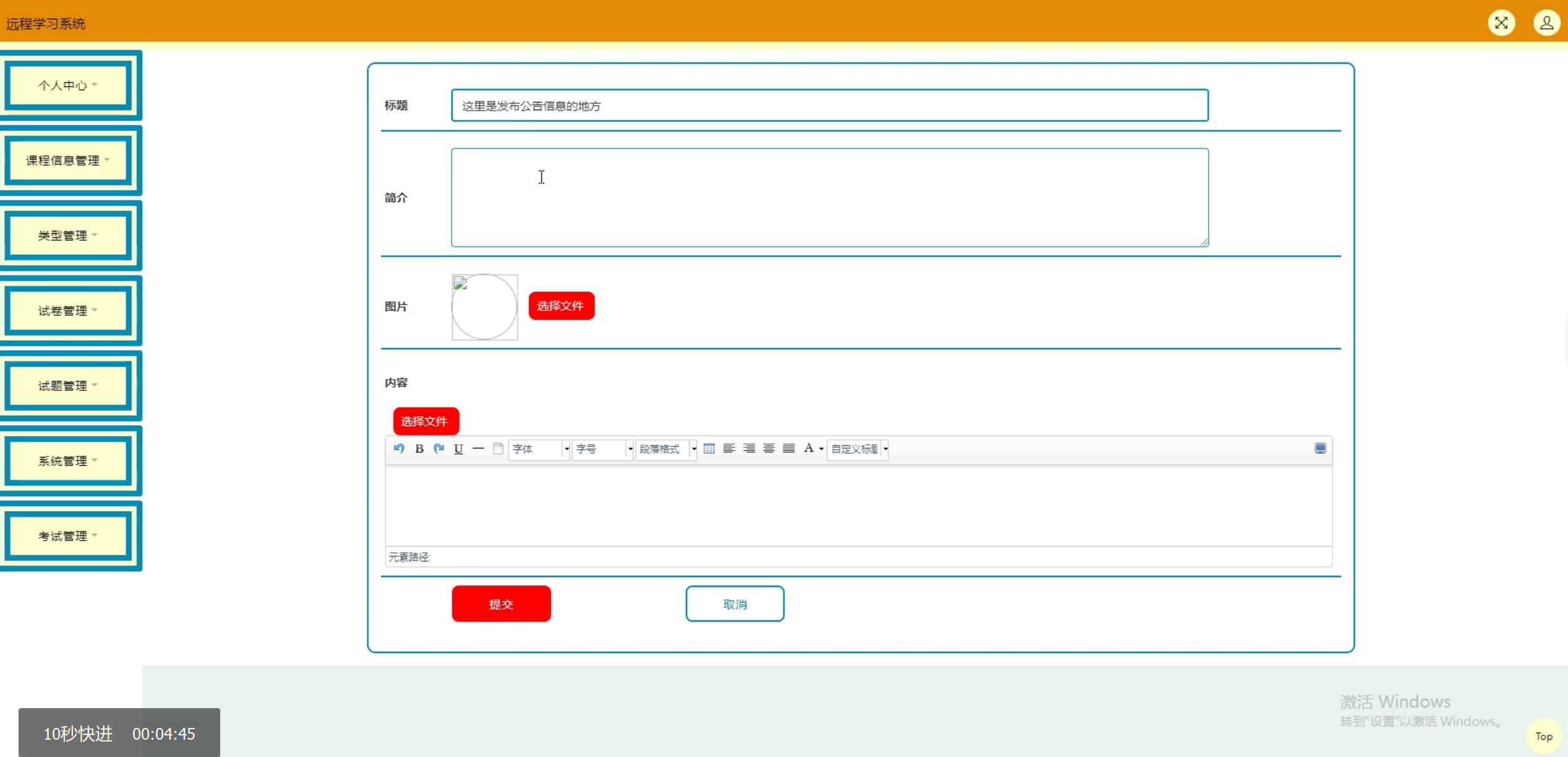This screenshot has width=1568, height=757.
Task: Click the red 提交 submit button
Action: coord(501,604)
